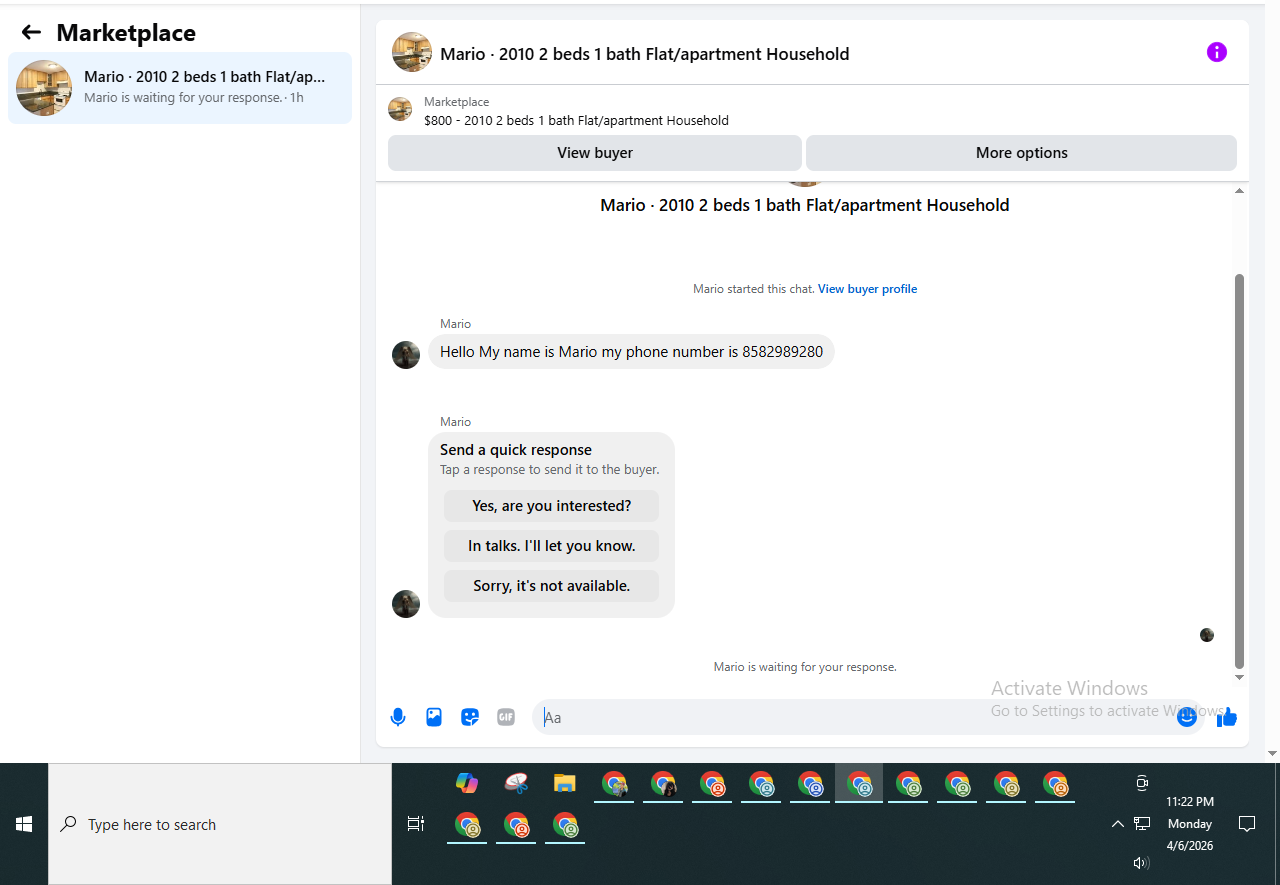Image resolution: width=1280 pixels, height=885 pixels.
Task: Open the taskbar clock showing 11:22 PM
Action: coord(1190,824)
